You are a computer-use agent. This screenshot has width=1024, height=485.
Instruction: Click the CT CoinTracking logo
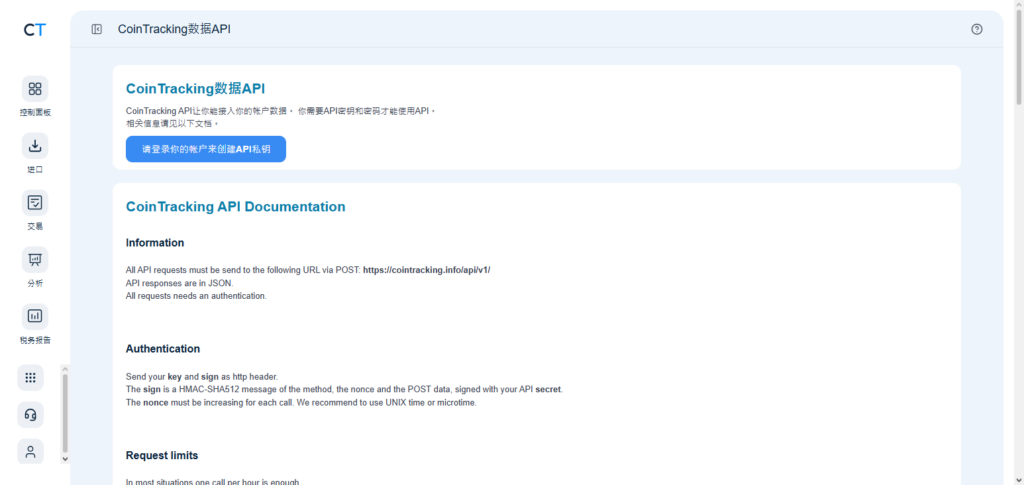tap(35, 29)
